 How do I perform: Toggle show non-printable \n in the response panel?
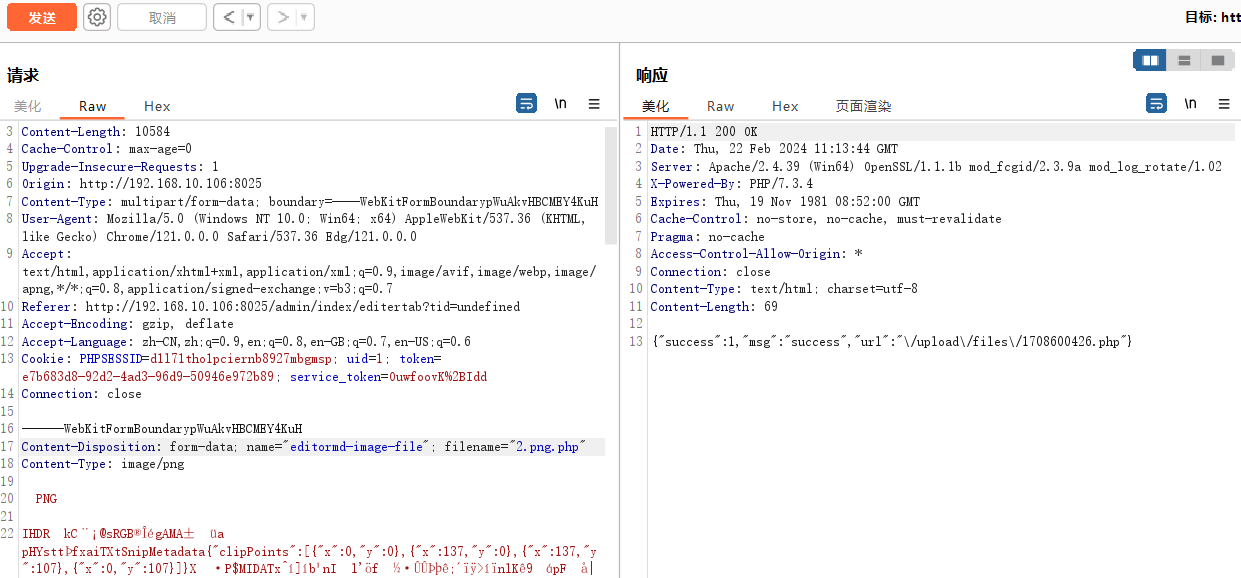(x=1190, y=104)
